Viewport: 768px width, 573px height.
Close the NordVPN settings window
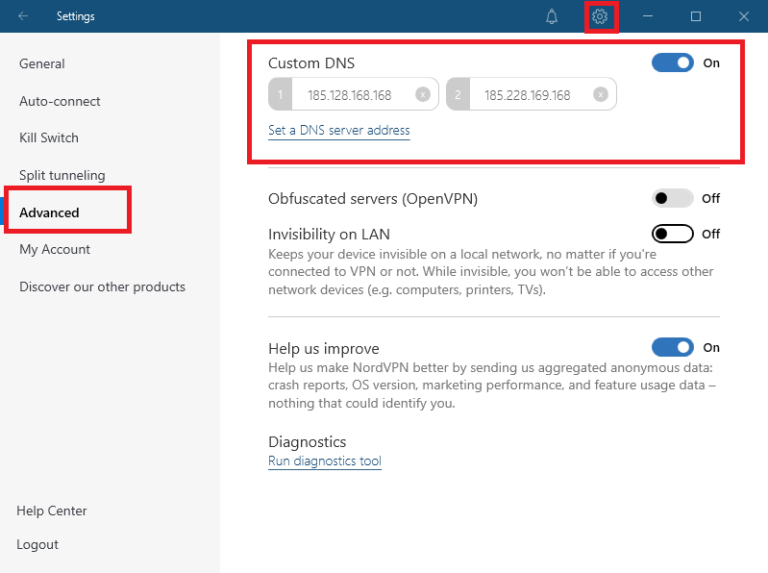[743, 16]
